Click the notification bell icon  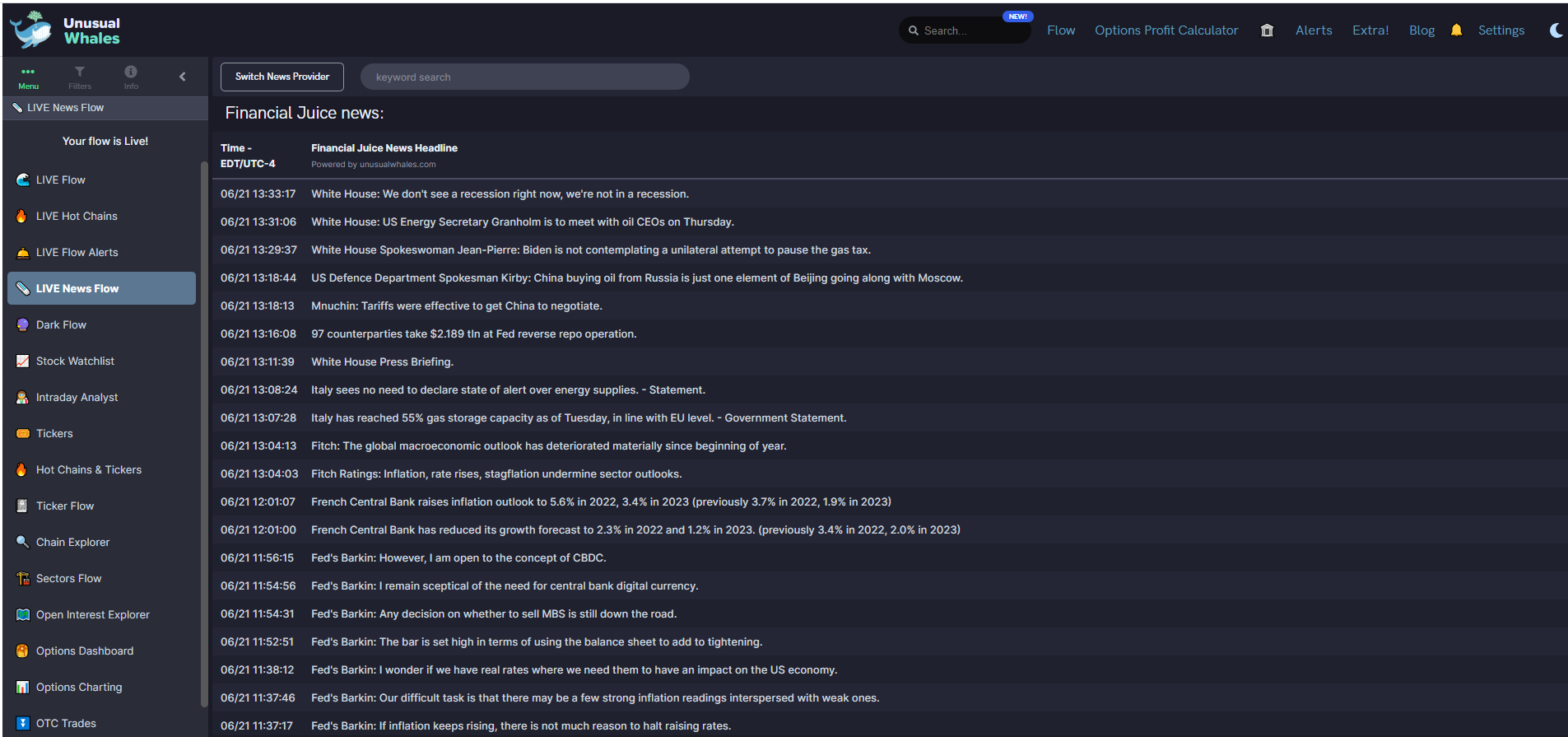click(1456, 30)
